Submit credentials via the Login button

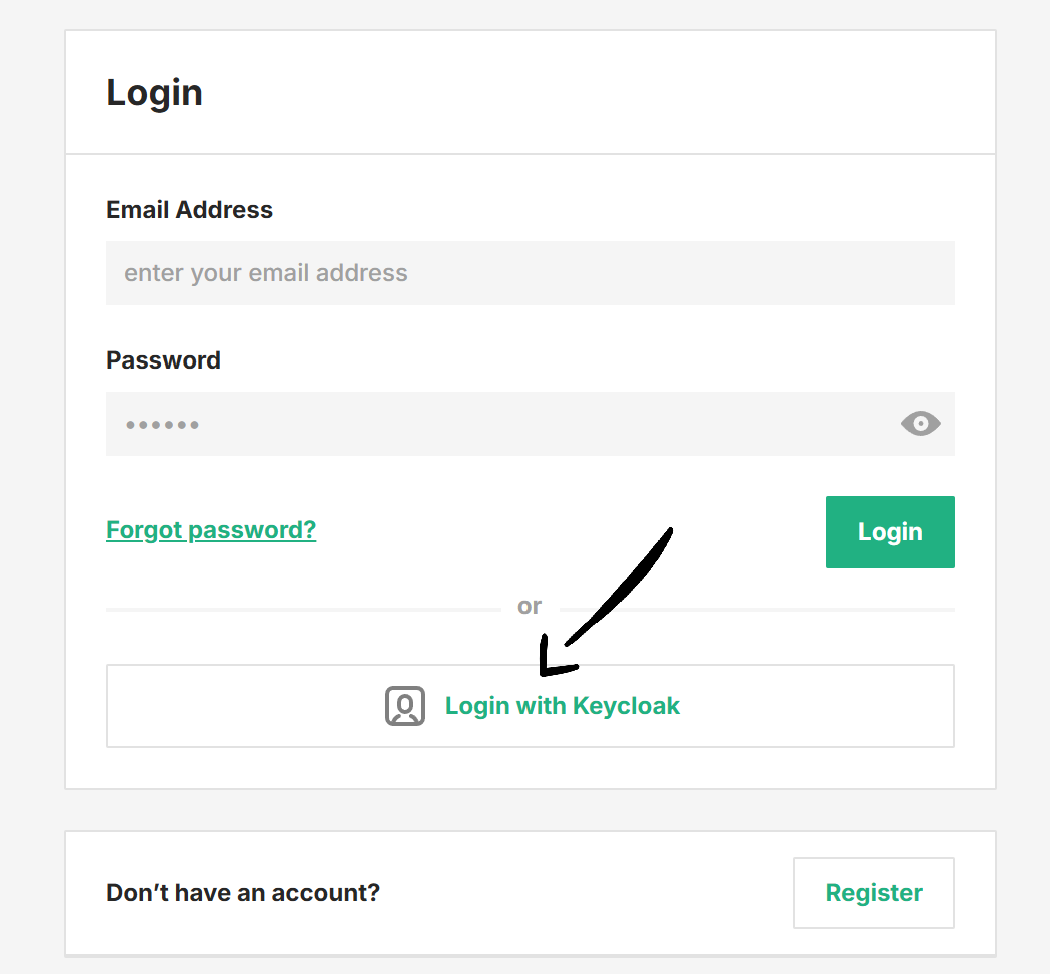tap(889, 531)
